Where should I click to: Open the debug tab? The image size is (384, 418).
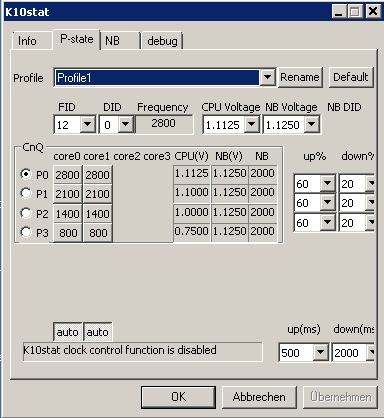162,41
